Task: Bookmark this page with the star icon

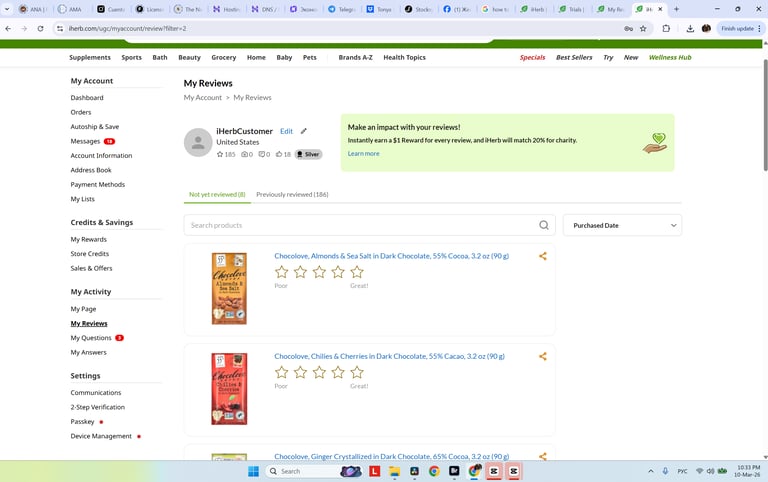Action: [x=643, y=28]
